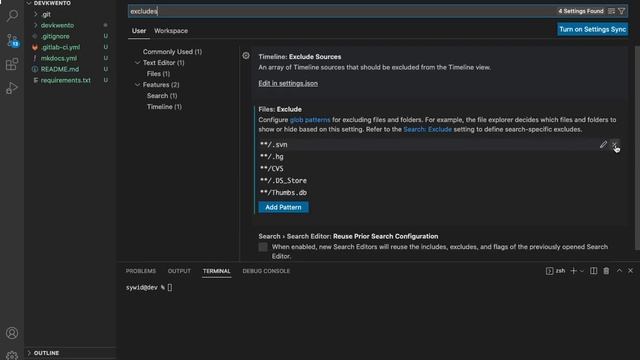Maximize the panel with up chevron

[619, 271]
